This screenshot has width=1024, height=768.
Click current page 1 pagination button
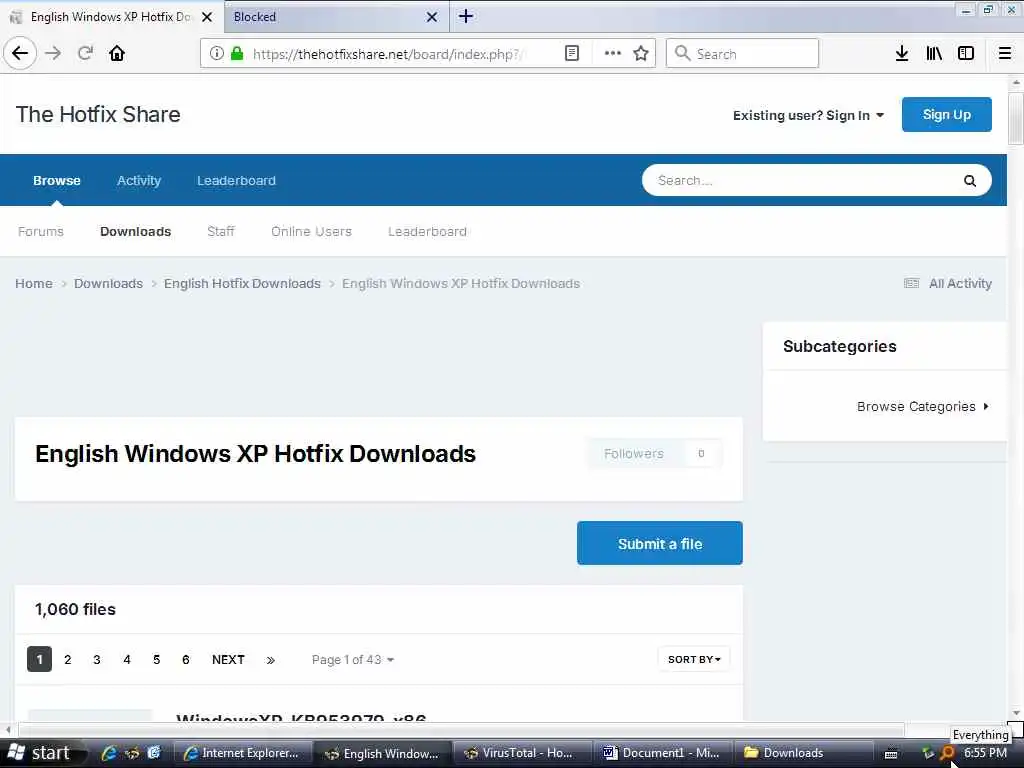tap(39, 660)
